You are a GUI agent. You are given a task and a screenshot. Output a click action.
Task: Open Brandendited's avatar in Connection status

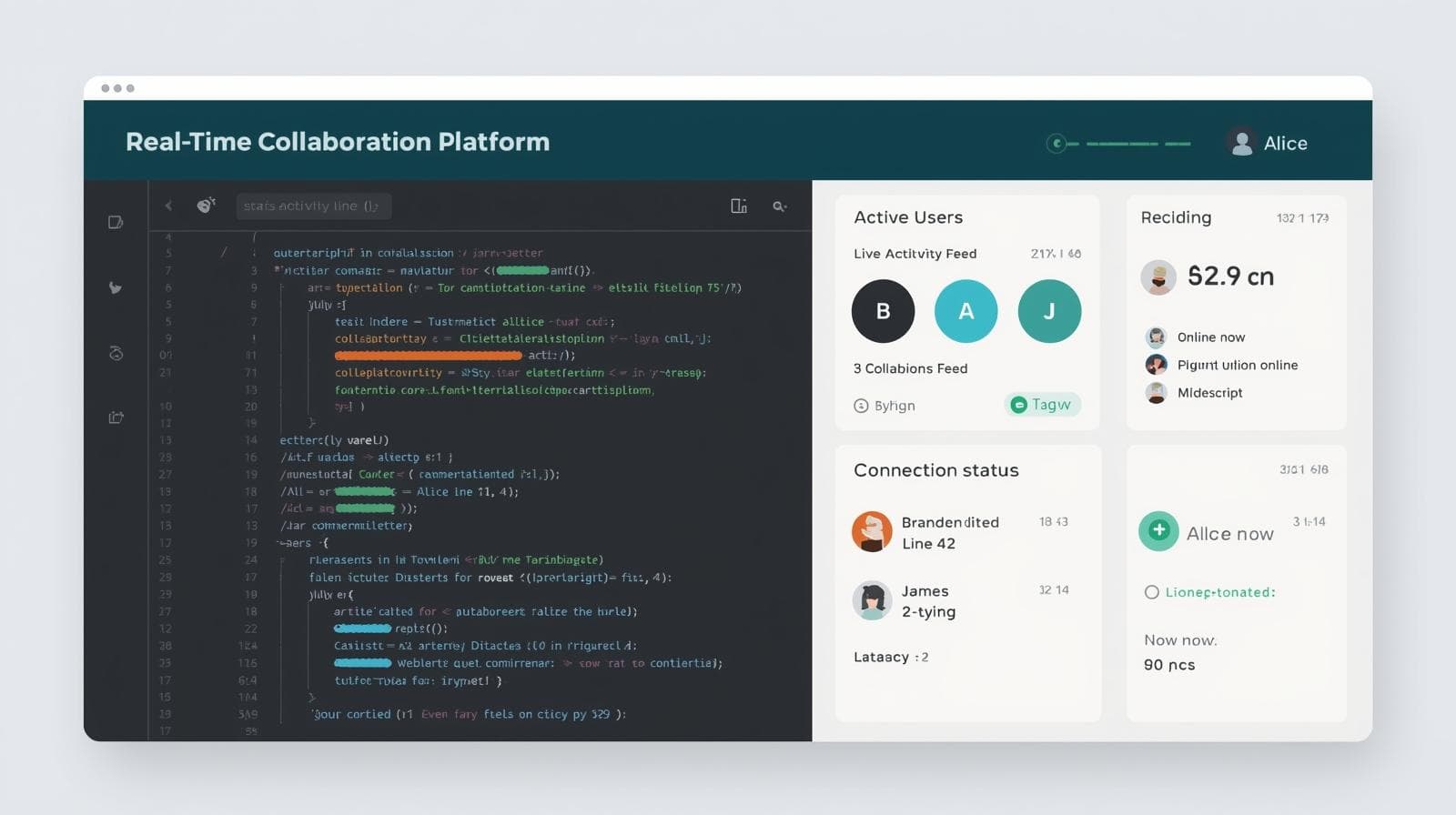[x=872, y=532]
